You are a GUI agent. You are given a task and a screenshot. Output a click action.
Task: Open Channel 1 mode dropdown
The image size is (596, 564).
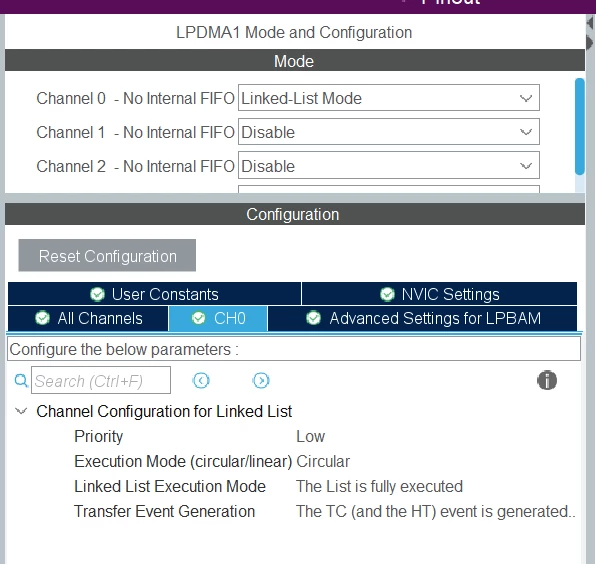[388, 132]
